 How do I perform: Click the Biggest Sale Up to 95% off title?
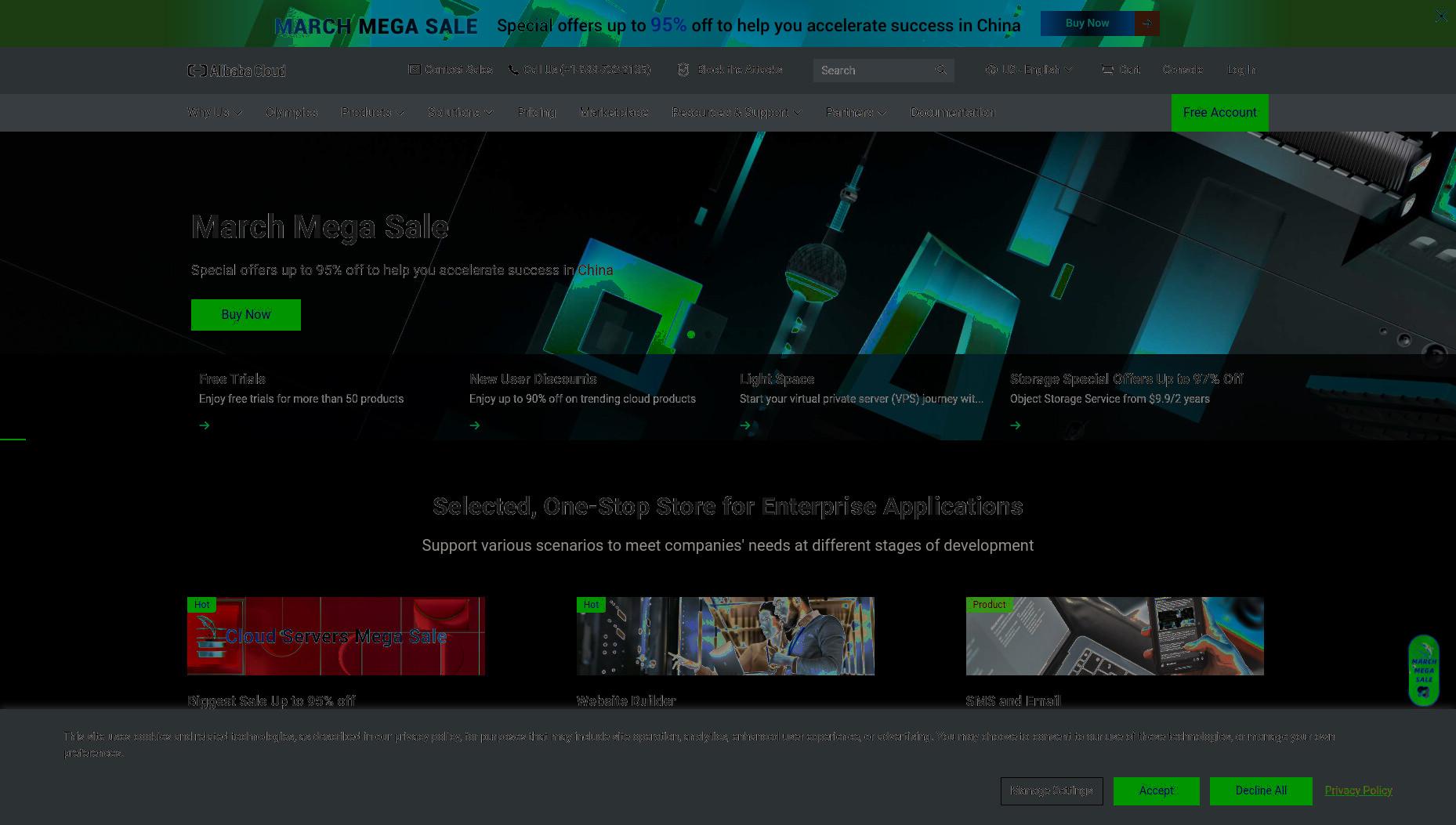pos(271,701)
